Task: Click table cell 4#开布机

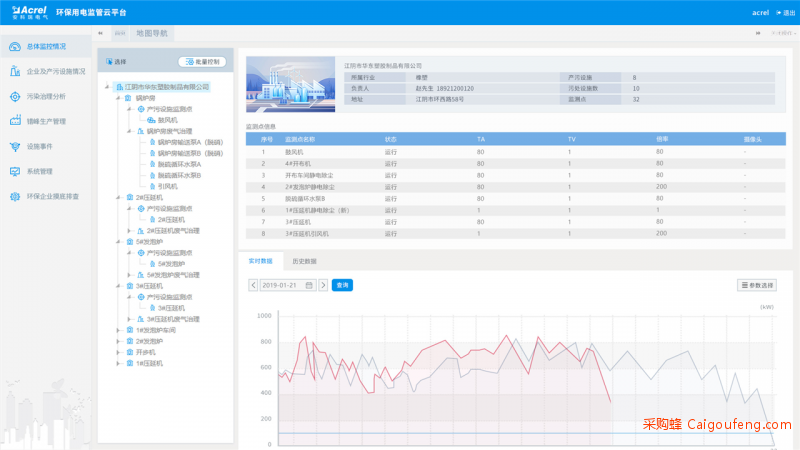Action: point(297,164)
